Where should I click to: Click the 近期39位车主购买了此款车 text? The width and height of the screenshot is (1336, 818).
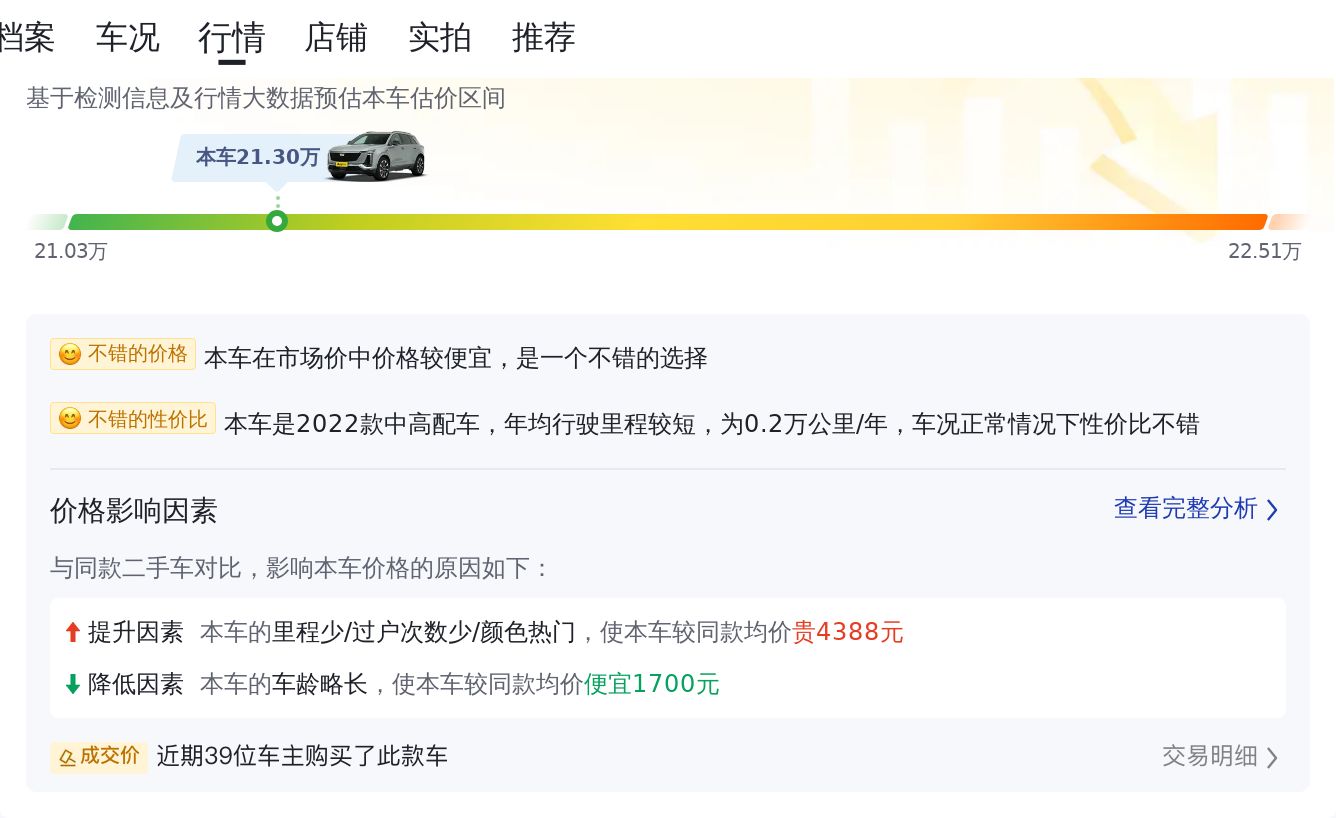302,756
